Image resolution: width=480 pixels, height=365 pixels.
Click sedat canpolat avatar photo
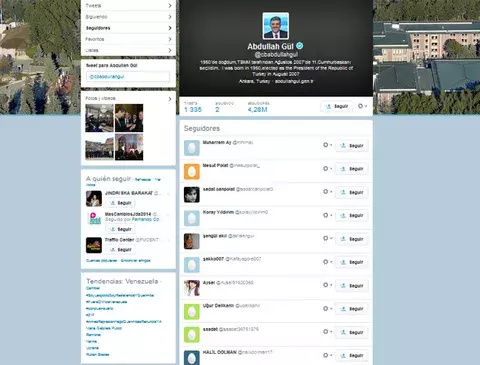point(192,195)
